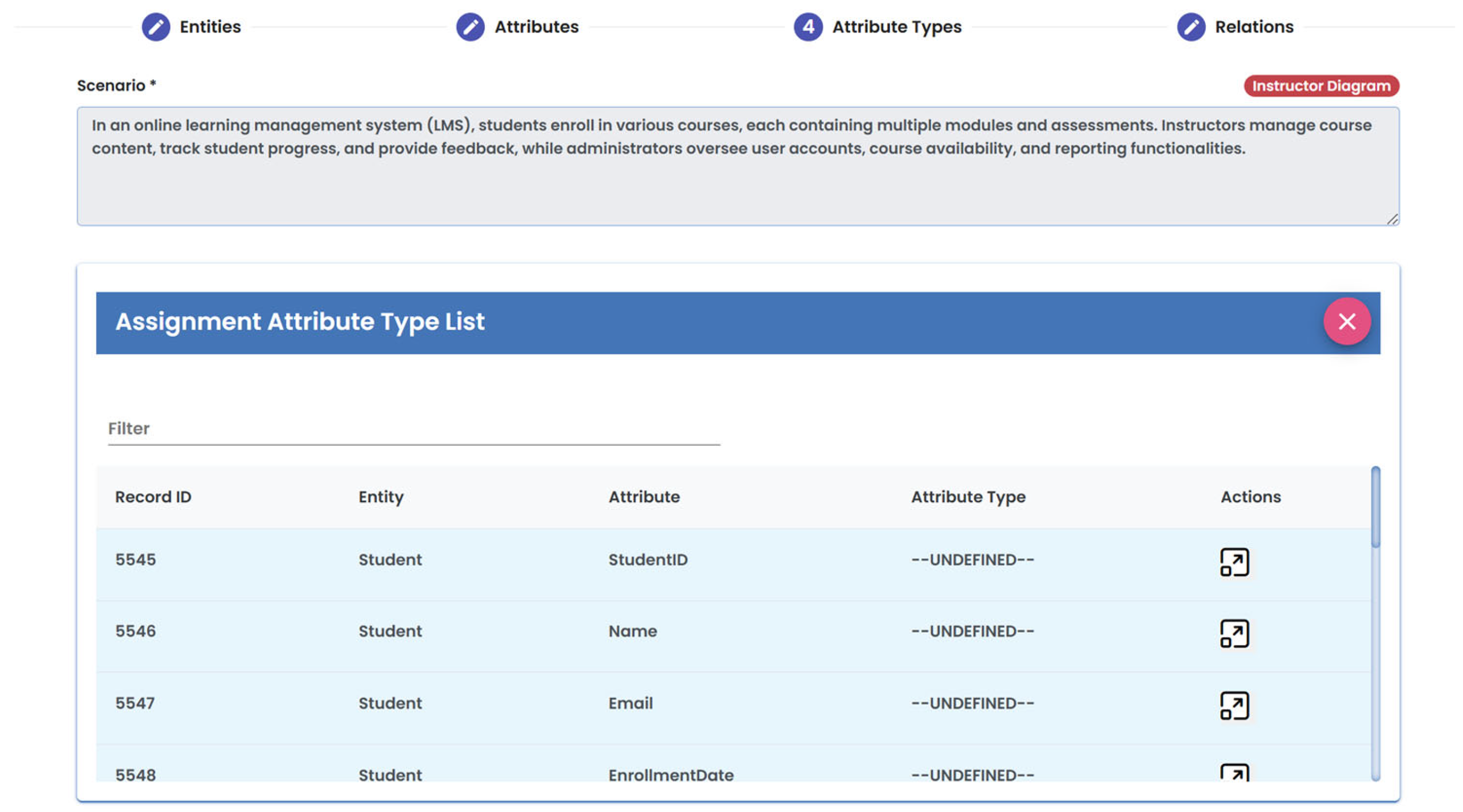
Task: Click the Instructor Diagram badge
Action: pos(1321,86)
